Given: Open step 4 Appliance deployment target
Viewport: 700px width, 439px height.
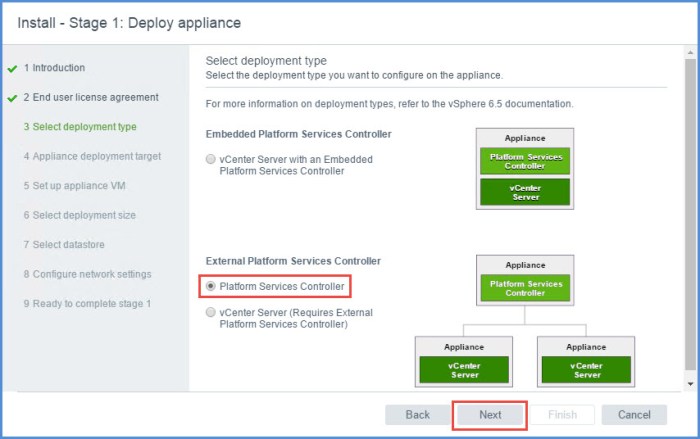Looking at the screenshot, I should [92, 156].
